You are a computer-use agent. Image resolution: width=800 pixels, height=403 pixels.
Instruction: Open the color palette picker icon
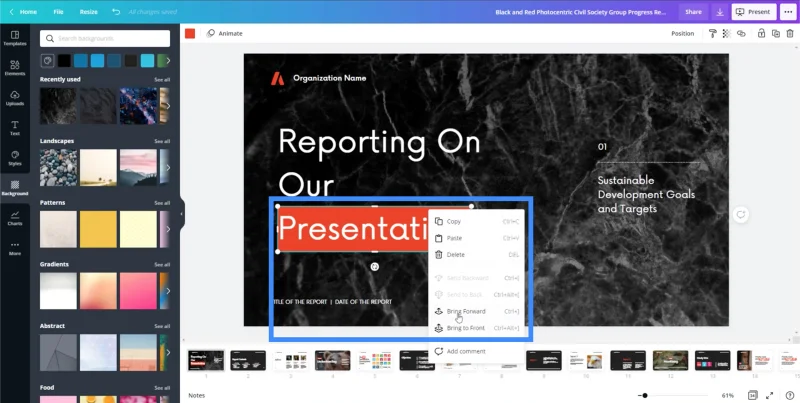point(47,61)
